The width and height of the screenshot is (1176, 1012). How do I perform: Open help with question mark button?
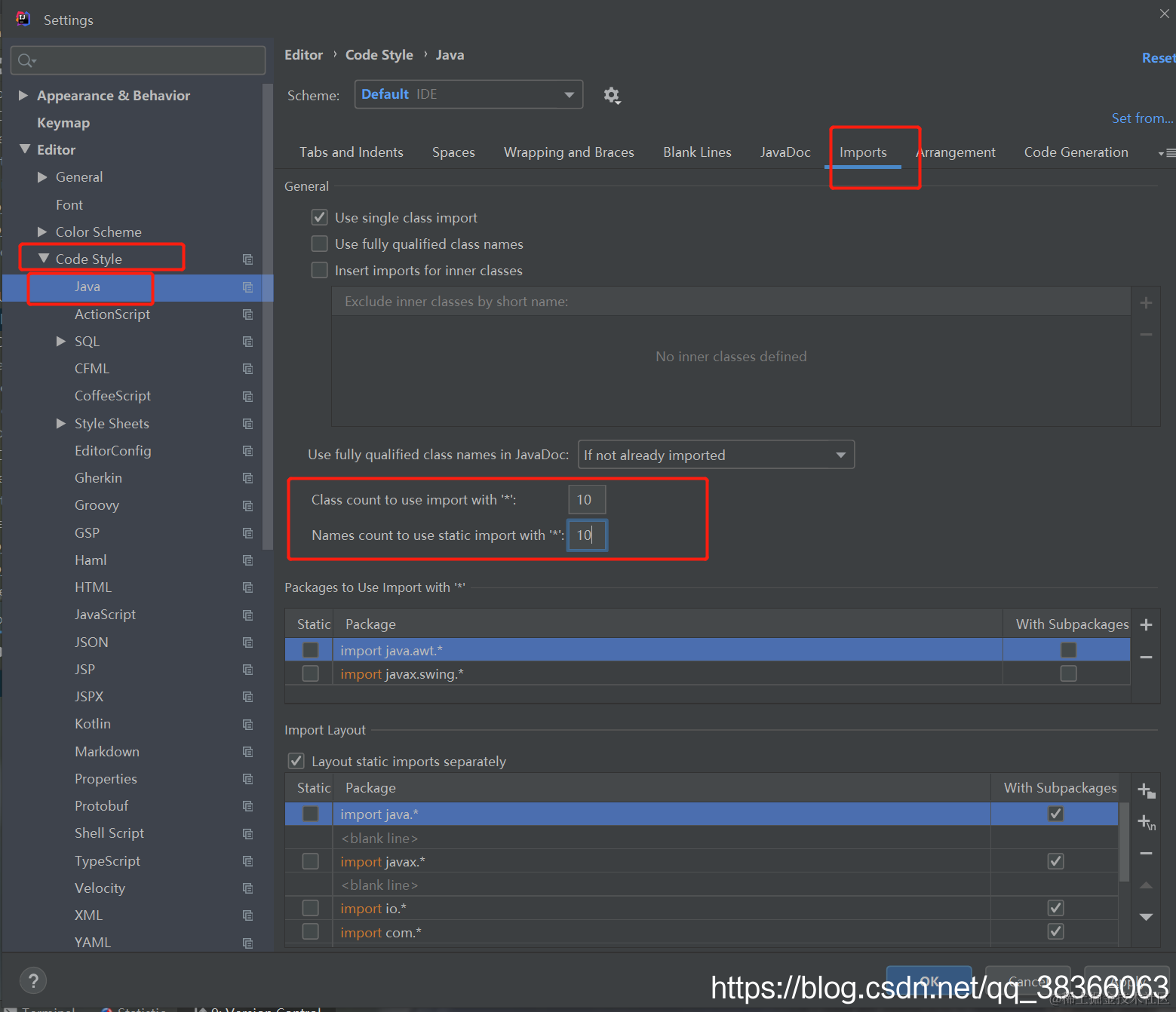(32, 980)
